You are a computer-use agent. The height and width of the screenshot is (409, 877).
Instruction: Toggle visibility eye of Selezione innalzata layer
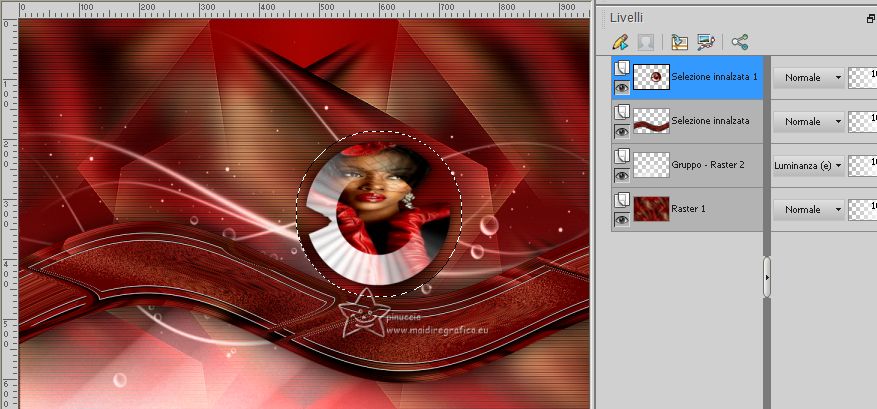[622, 131]
